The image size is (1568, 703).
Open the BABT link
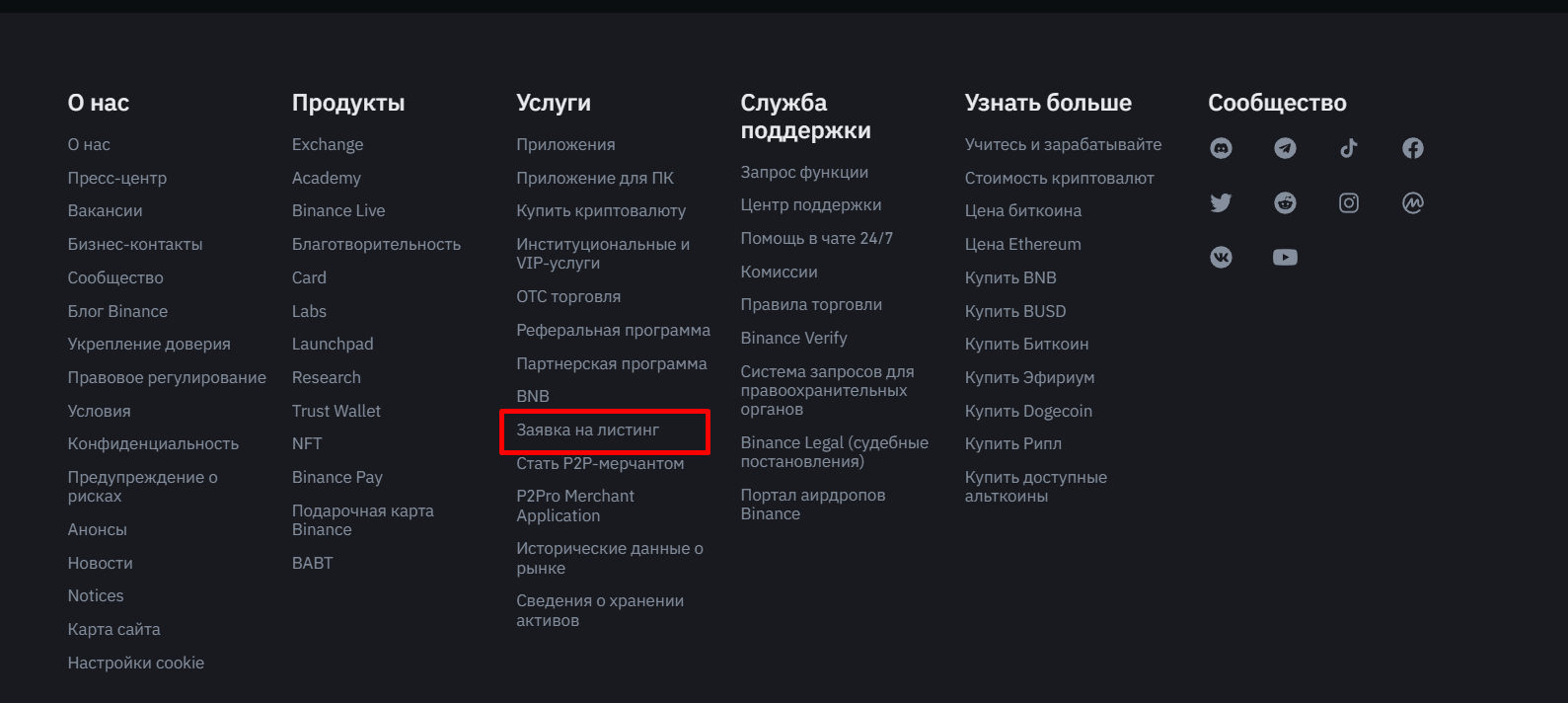coord(313,563)
